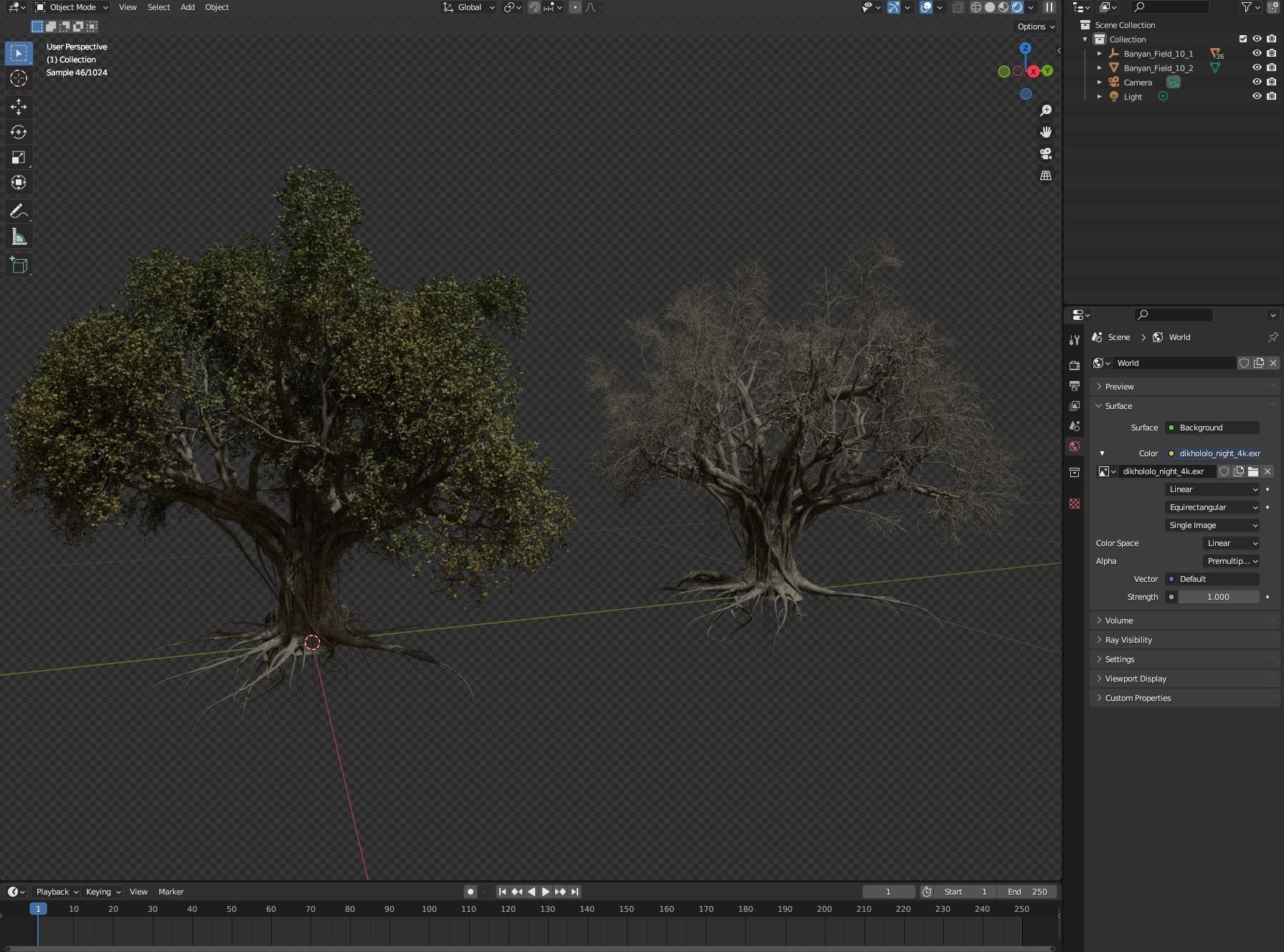Click the pan hand viewport icon
1284x952 pixels.
(1046, 132)
